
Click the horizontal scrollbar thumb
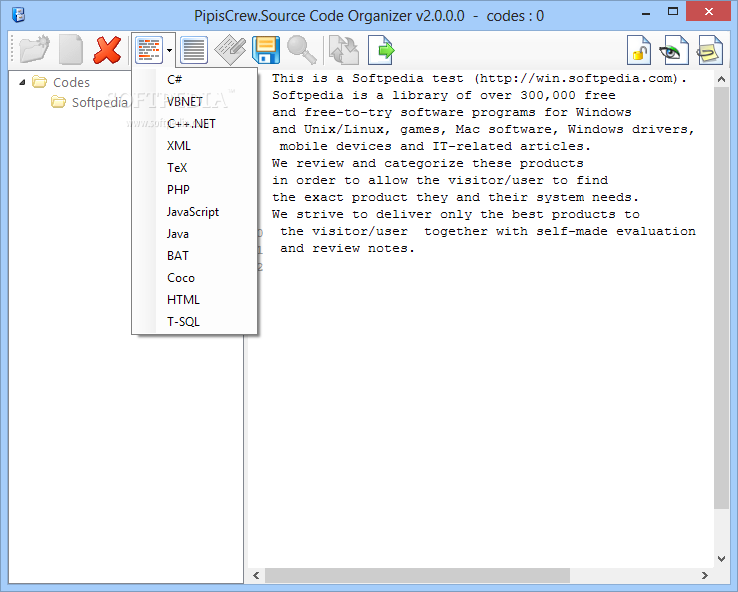coord(417,575)
